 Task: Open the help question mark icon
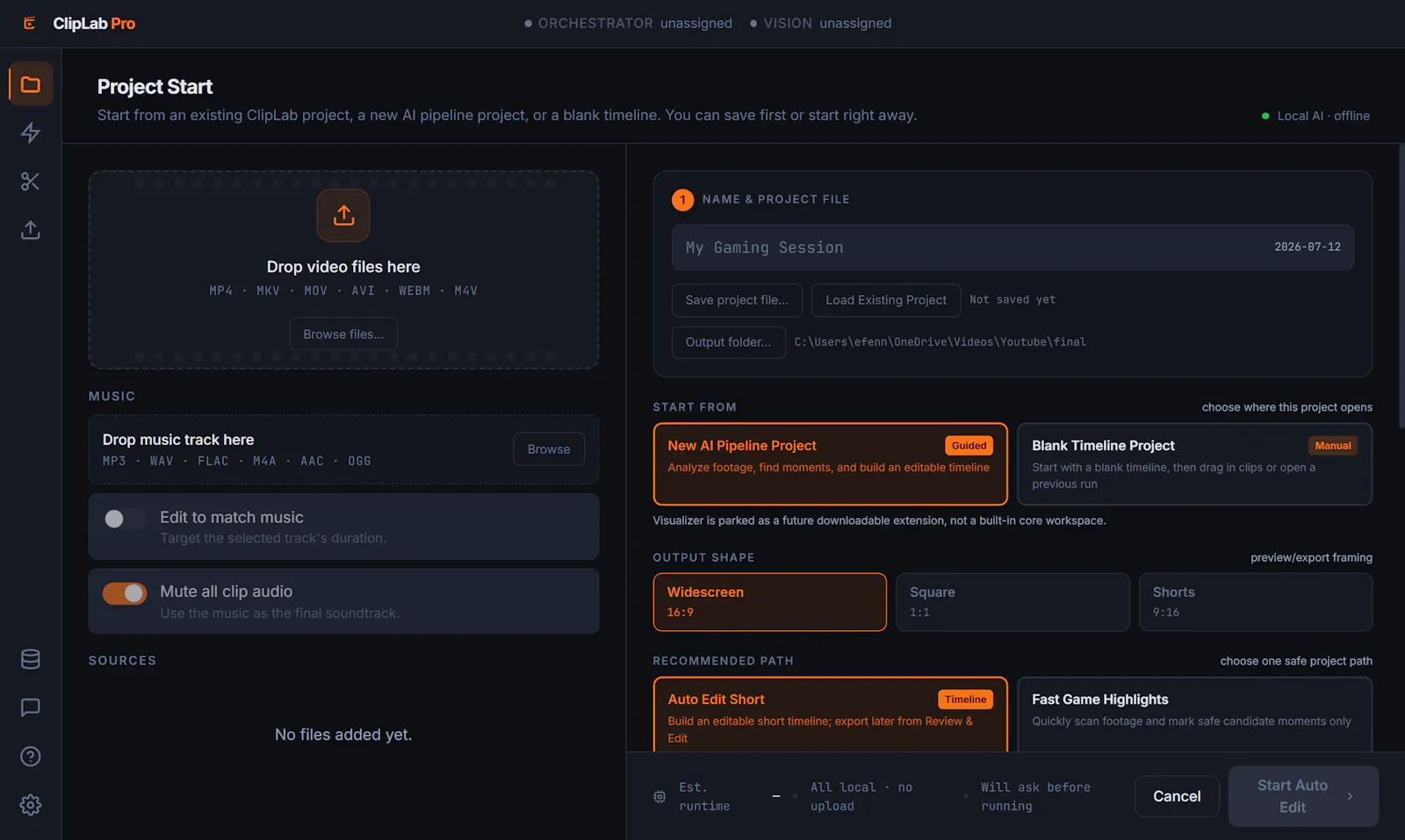point(31,757)
